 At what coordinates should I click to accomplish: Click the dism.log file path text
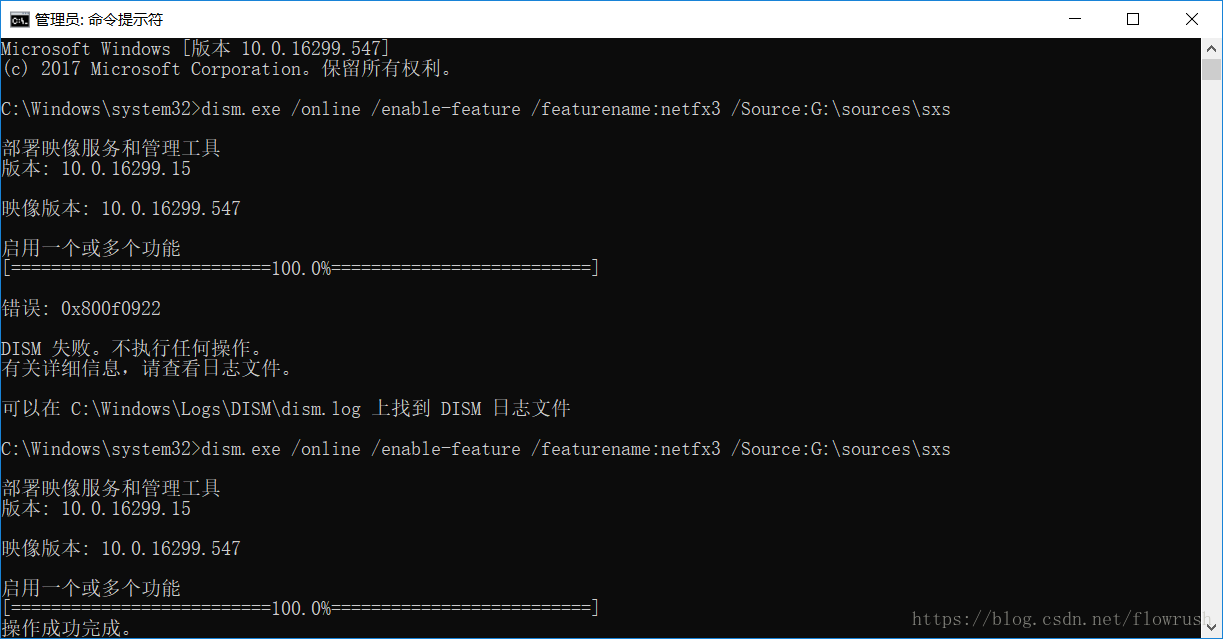coord(215,409)
